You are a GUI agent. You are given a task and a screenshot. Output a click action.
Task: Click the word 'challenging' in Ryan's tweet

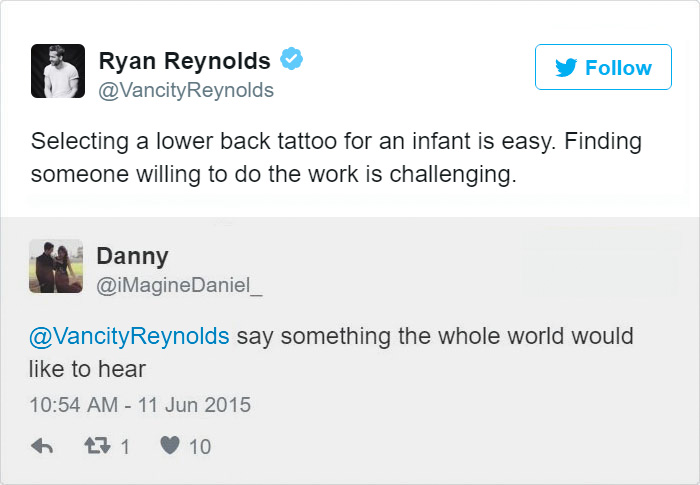pyautogui.click(x=454, y=173)
